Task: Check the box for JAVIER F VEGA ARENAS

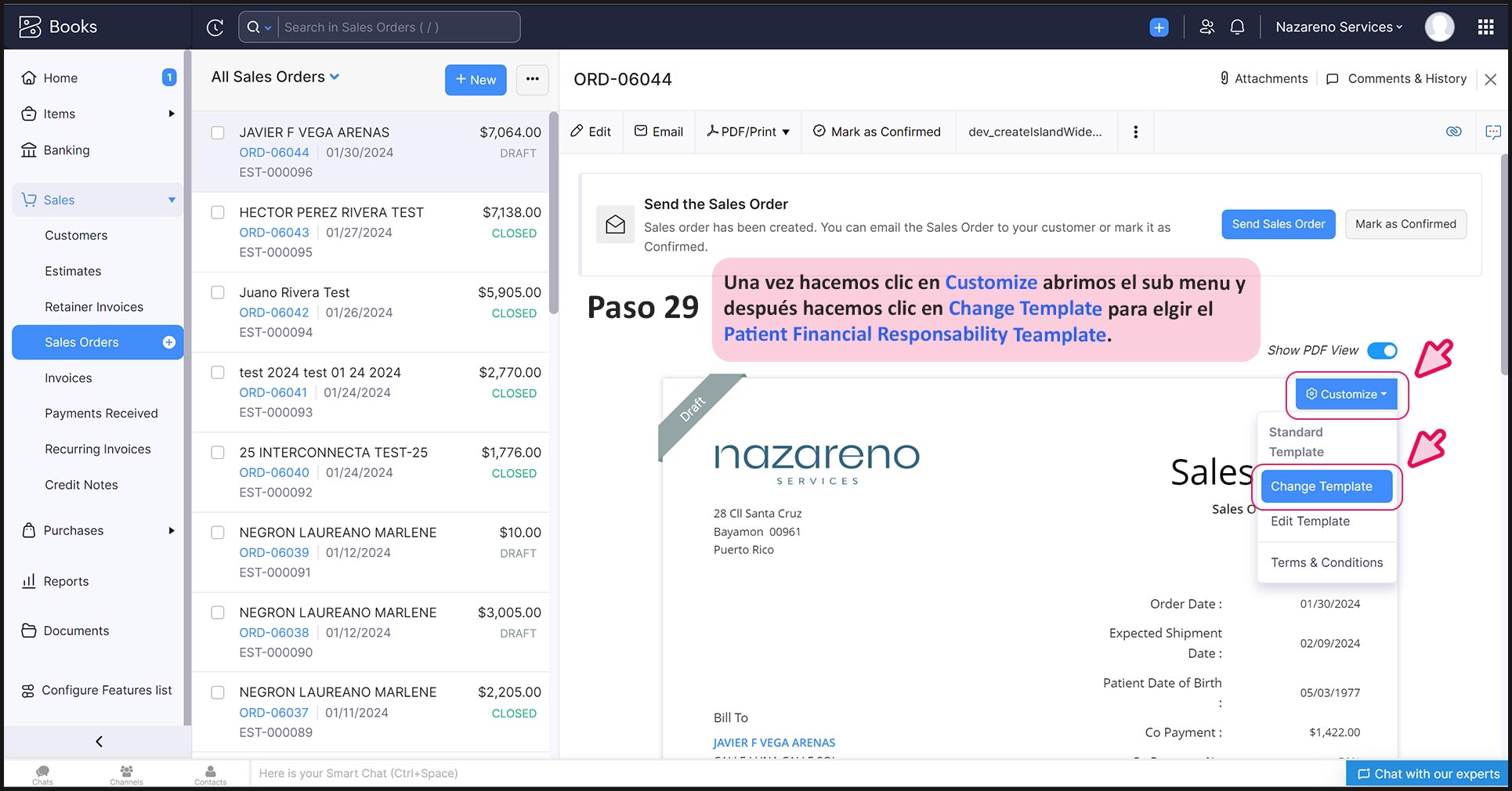Action: pyautogui.click(x=218, y=133)
